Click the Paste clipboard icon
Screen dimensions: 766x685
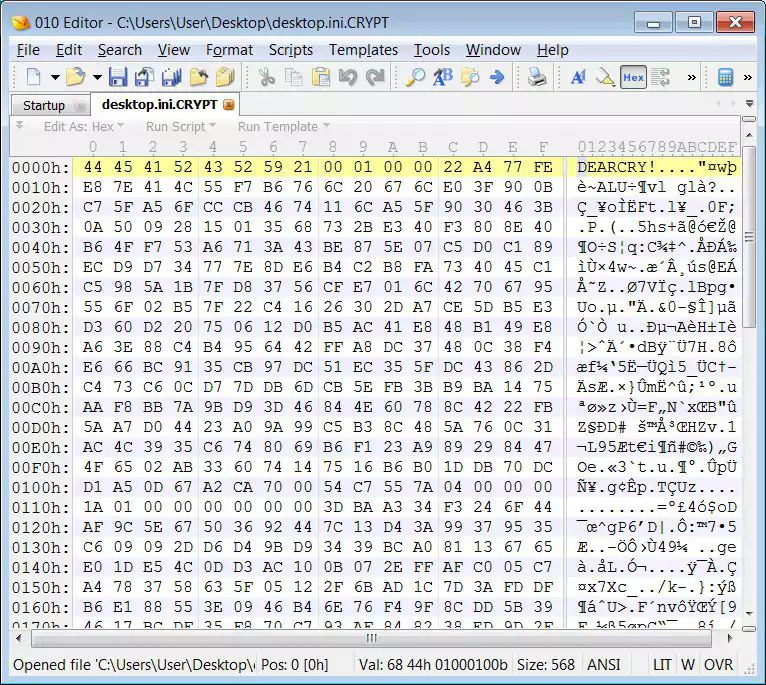tap(320, 77)
